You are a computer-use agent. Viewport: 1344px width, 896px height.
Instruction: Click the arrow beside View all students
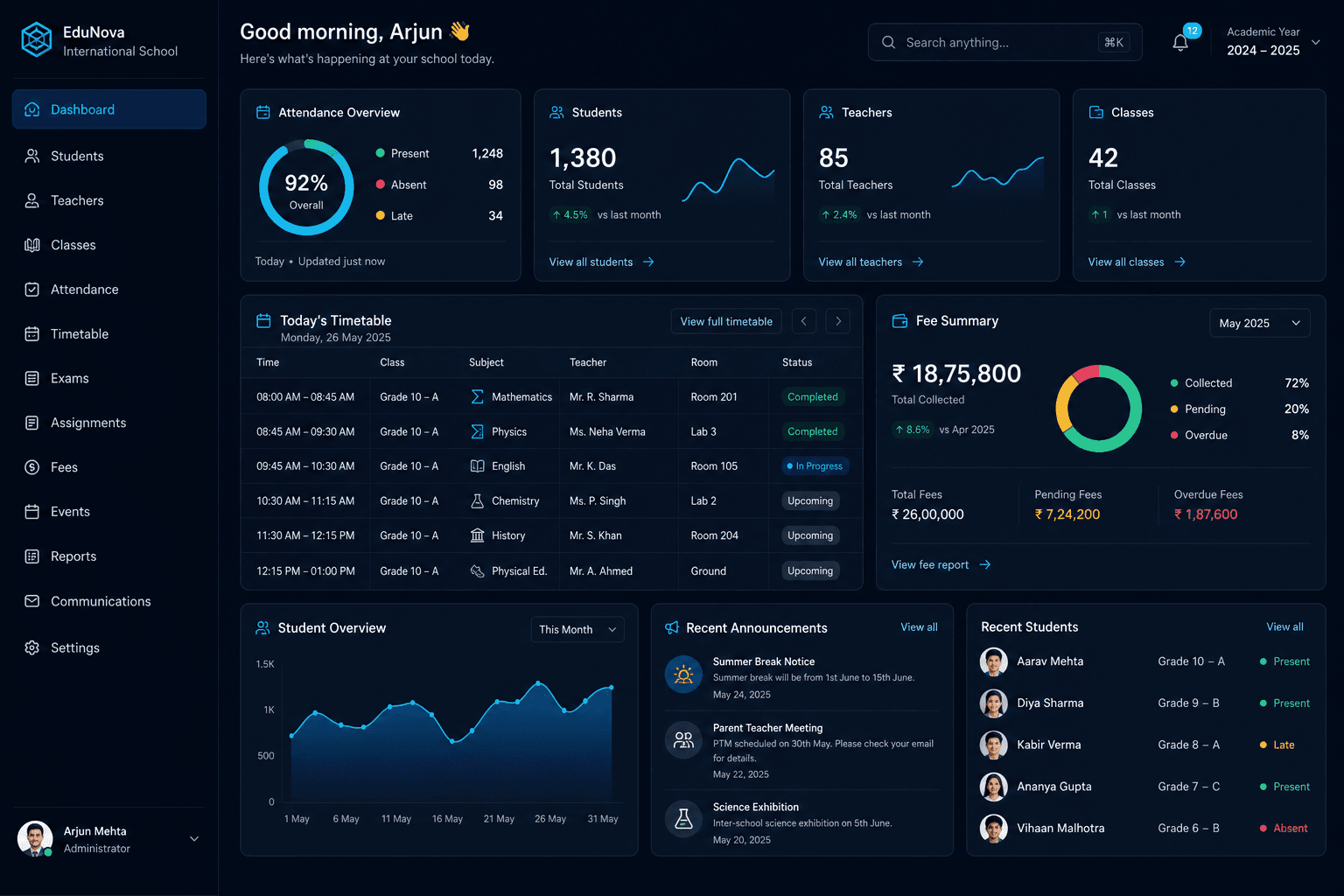[x=648, y=262]
